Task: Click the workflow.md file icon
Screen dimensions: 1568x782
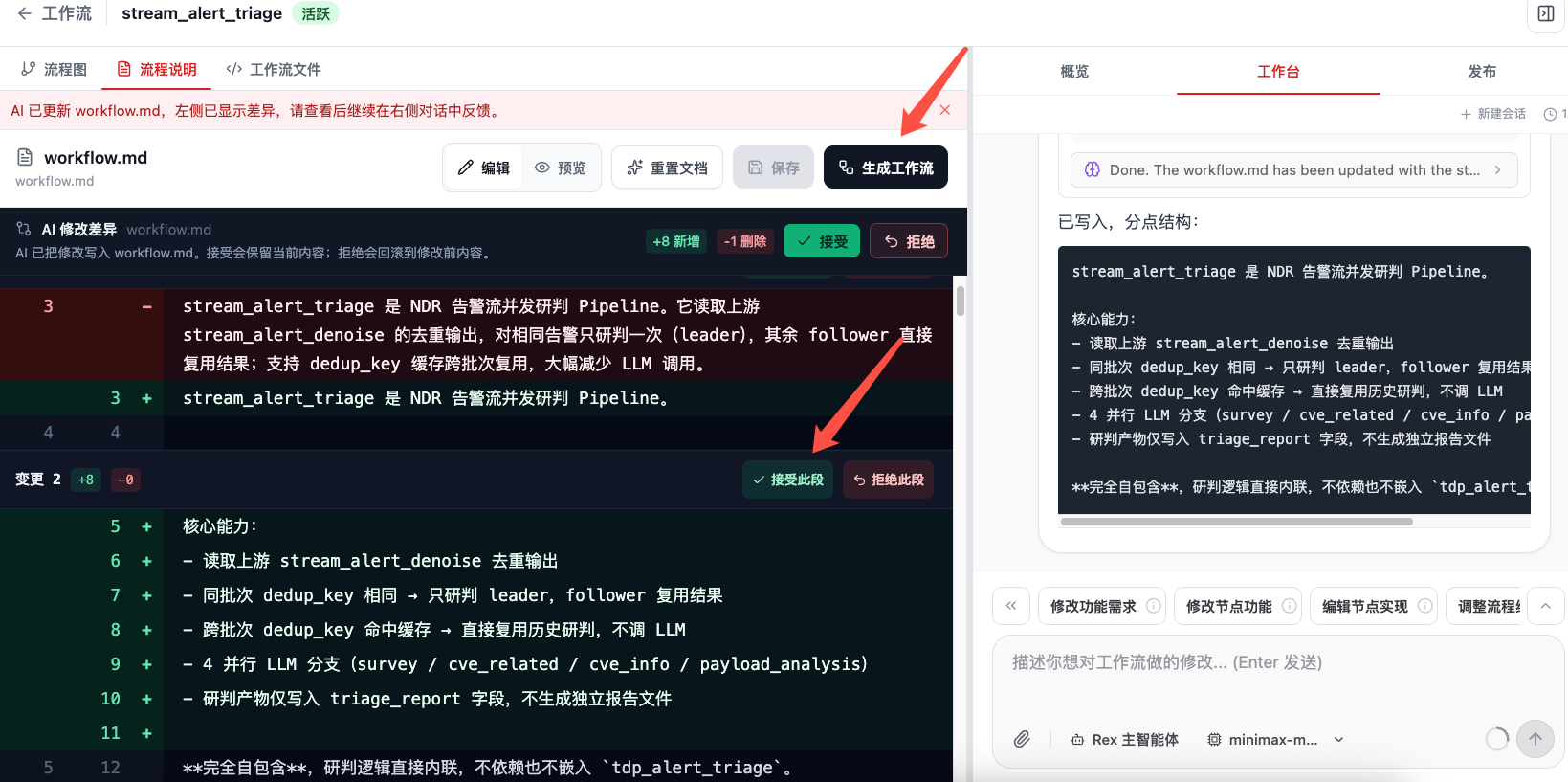Action: (x=25, y=157)
